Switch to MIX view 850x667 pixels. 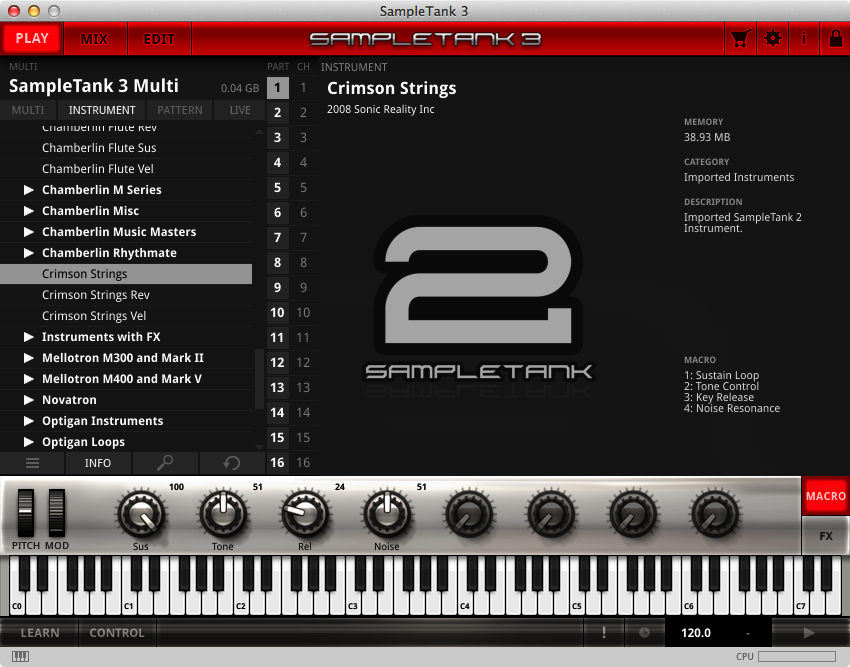point(95,39)
